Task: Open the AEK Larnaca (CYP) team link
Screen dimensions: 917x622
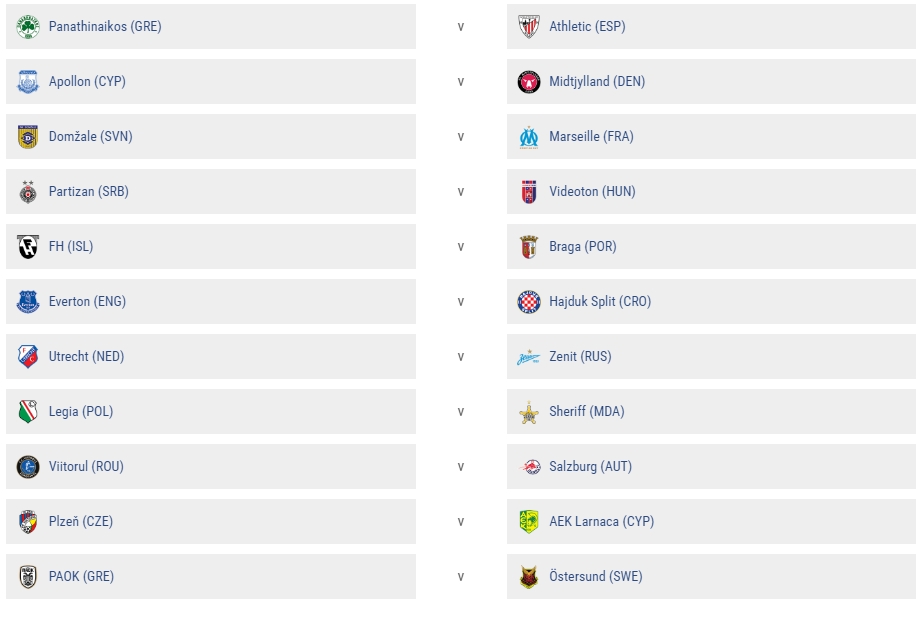Action: coord(601,522)
